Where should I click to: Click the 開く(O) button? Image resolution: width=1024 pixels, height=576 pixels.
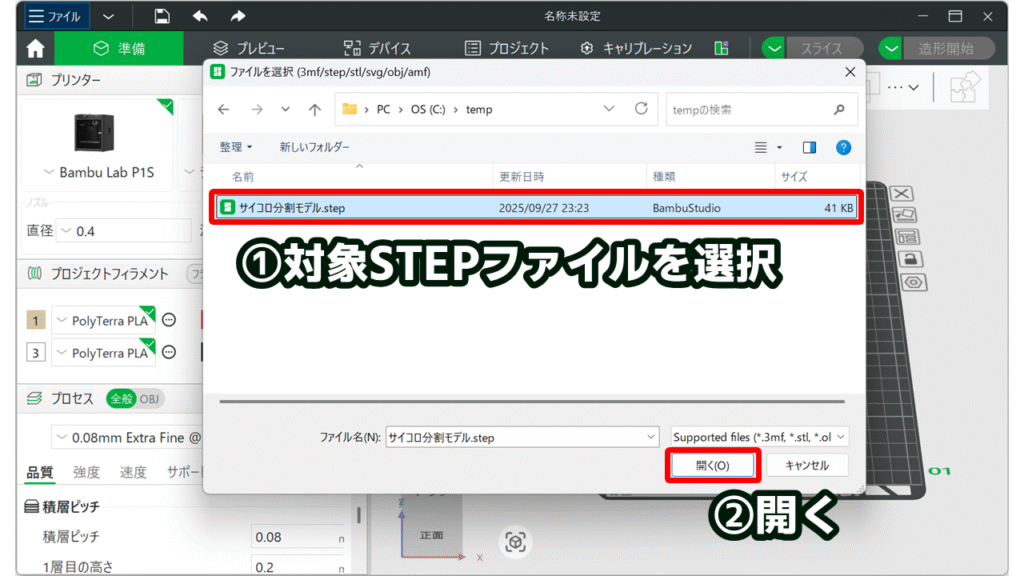pos(712,465)
